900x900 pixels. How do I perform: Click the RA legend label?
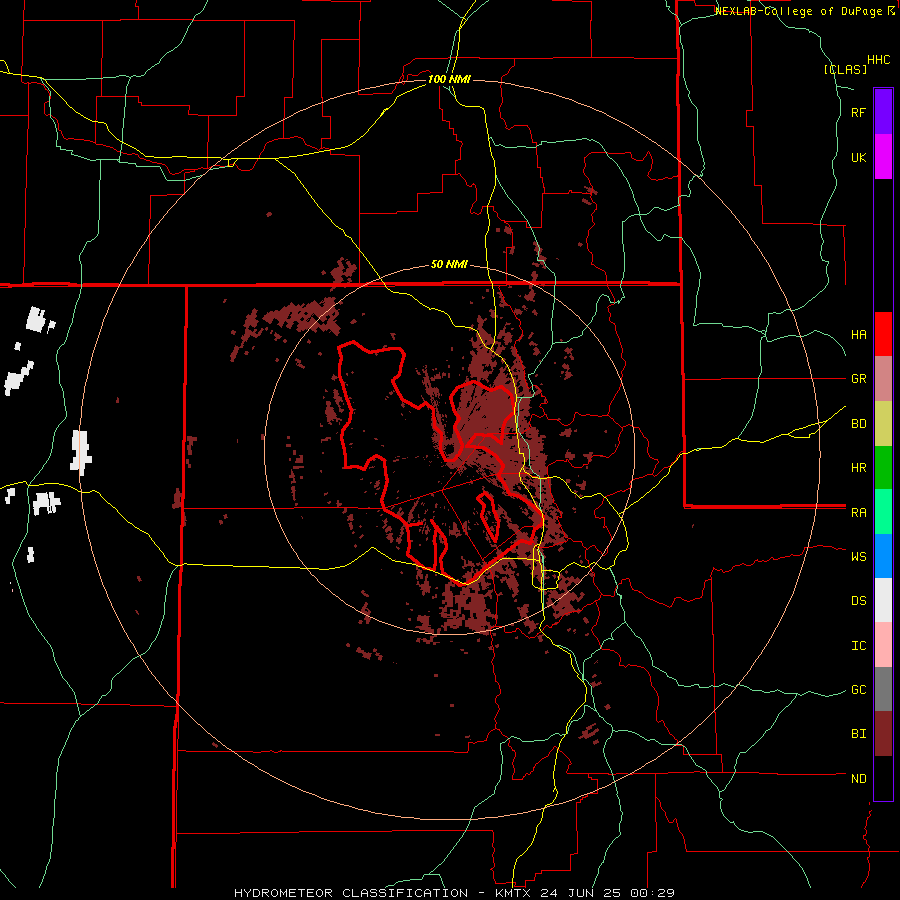point(858,513)
